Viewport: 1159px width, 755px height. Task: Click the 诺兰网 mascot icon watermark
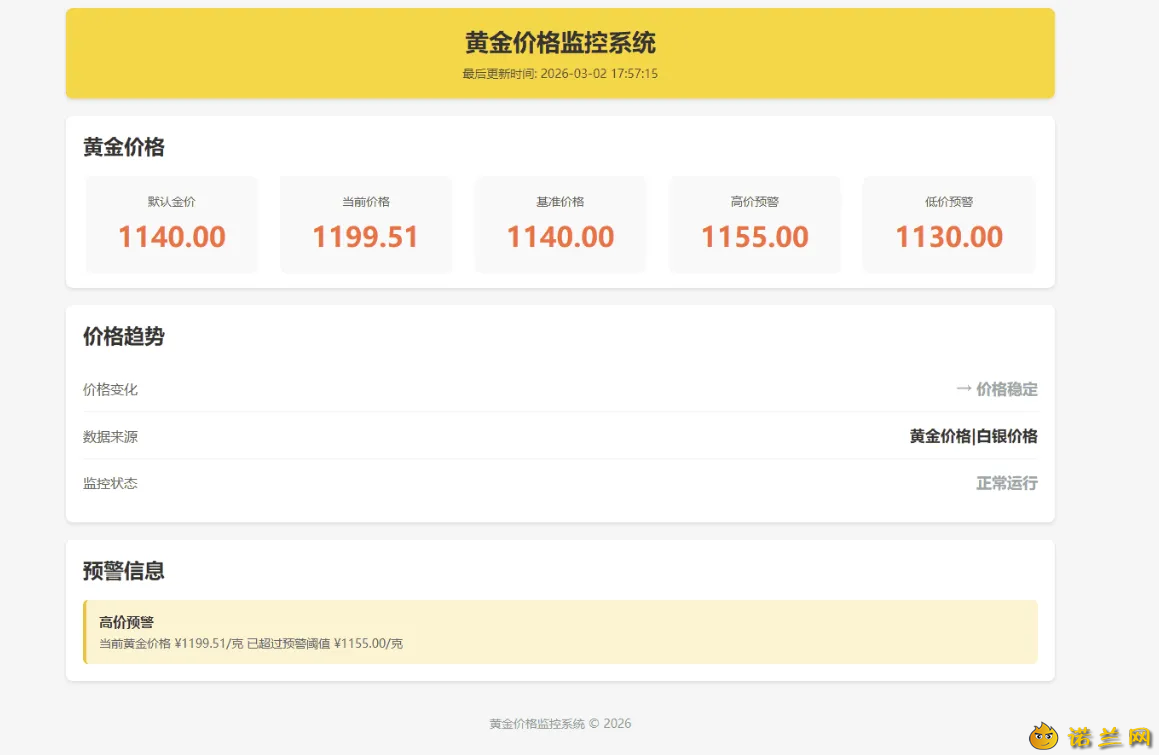1044,736
